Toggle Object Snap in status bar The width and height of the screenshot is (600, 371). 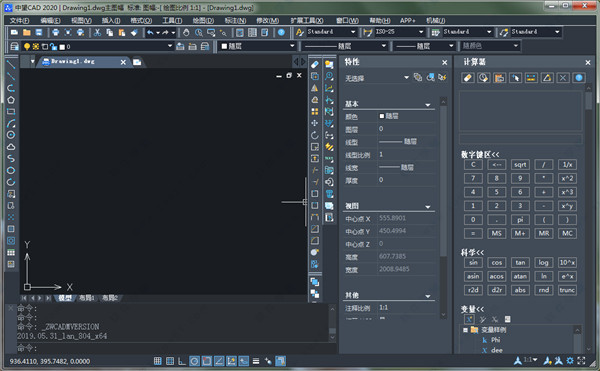pyautogui.click(x=207, y=361)
